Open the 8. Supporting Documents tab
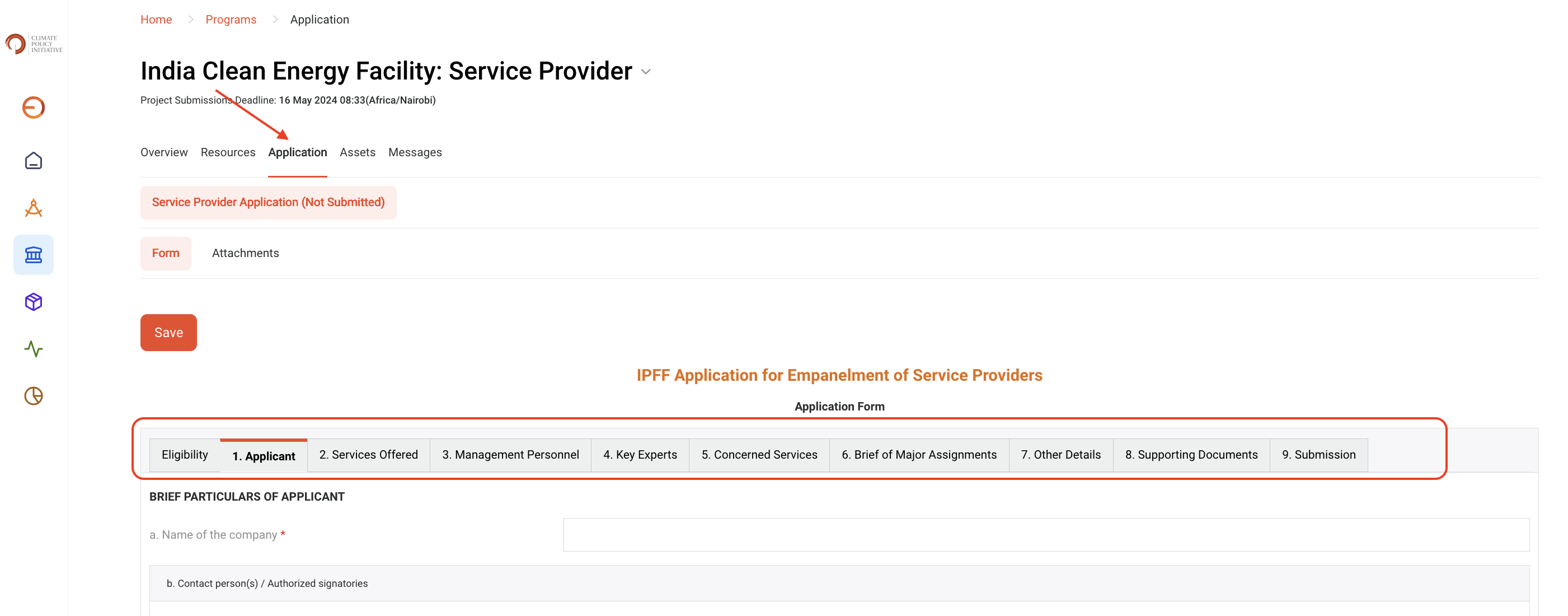 [x=1191, y=455]
